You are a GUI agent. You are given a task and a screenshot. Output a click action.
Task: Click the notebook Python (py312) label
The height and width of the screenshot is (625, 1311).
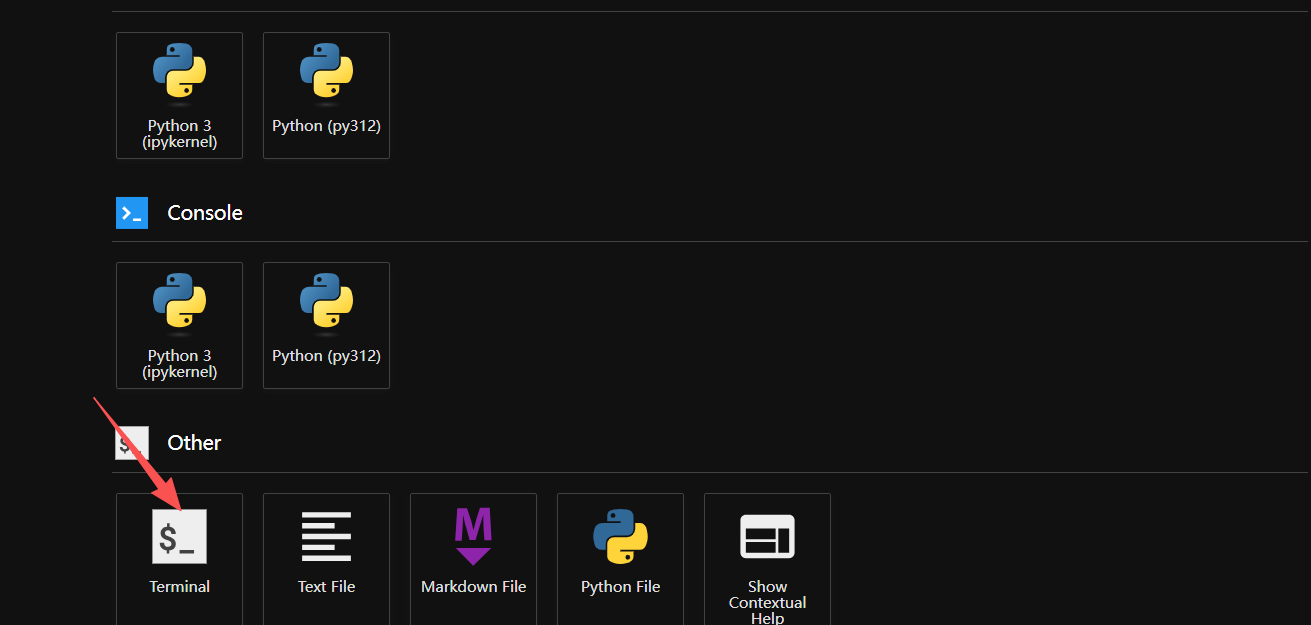[326, 126]
